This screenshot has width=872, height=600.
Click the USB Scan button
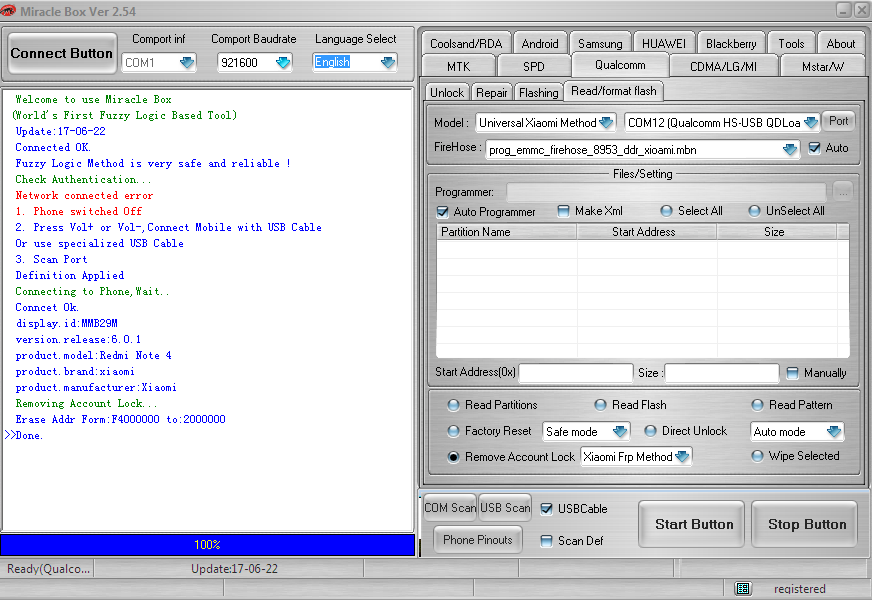tap(505, 508)
